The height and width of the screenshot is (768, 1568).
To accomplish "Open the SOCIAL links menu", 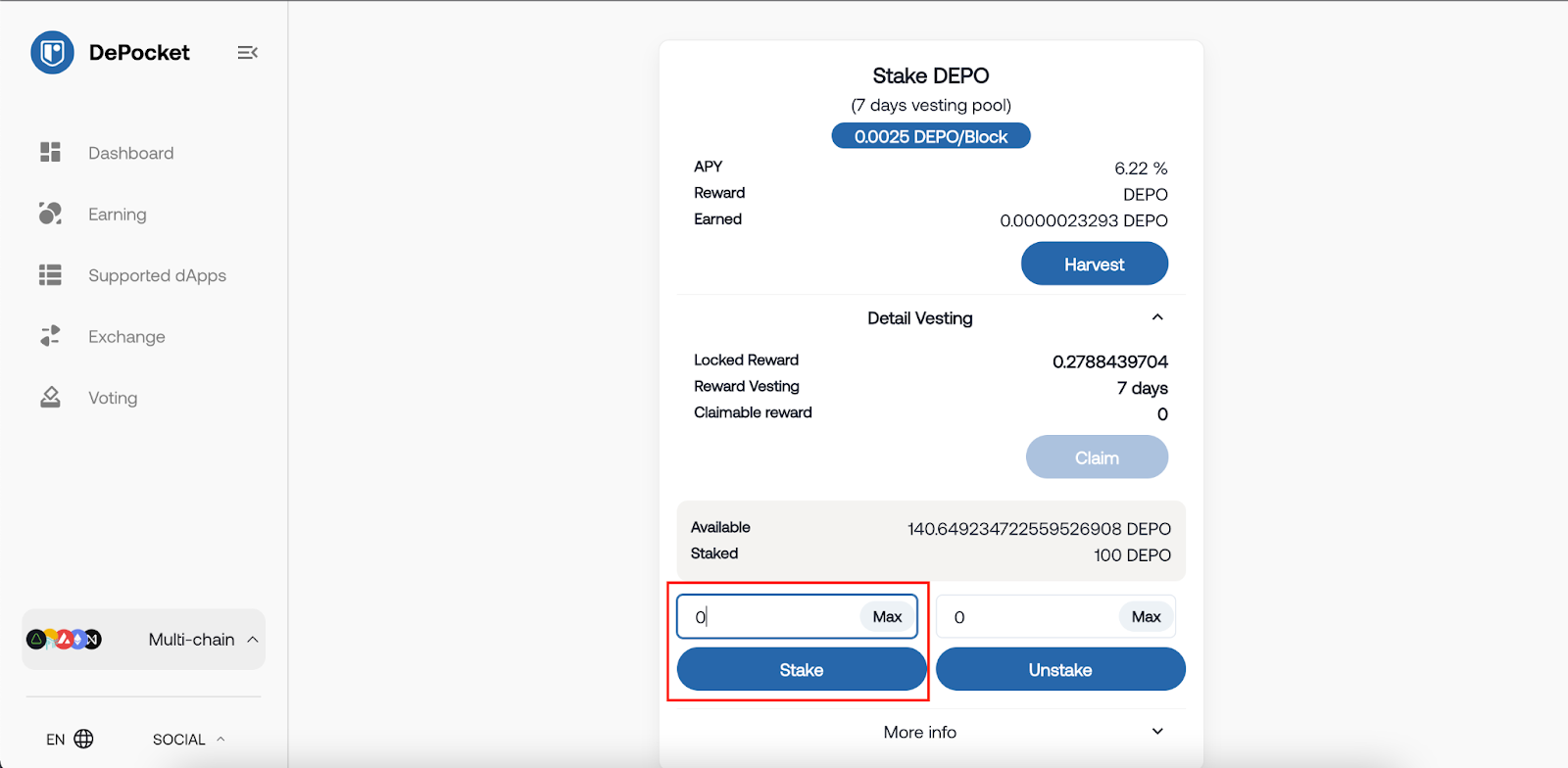I will tap(188, 740).
